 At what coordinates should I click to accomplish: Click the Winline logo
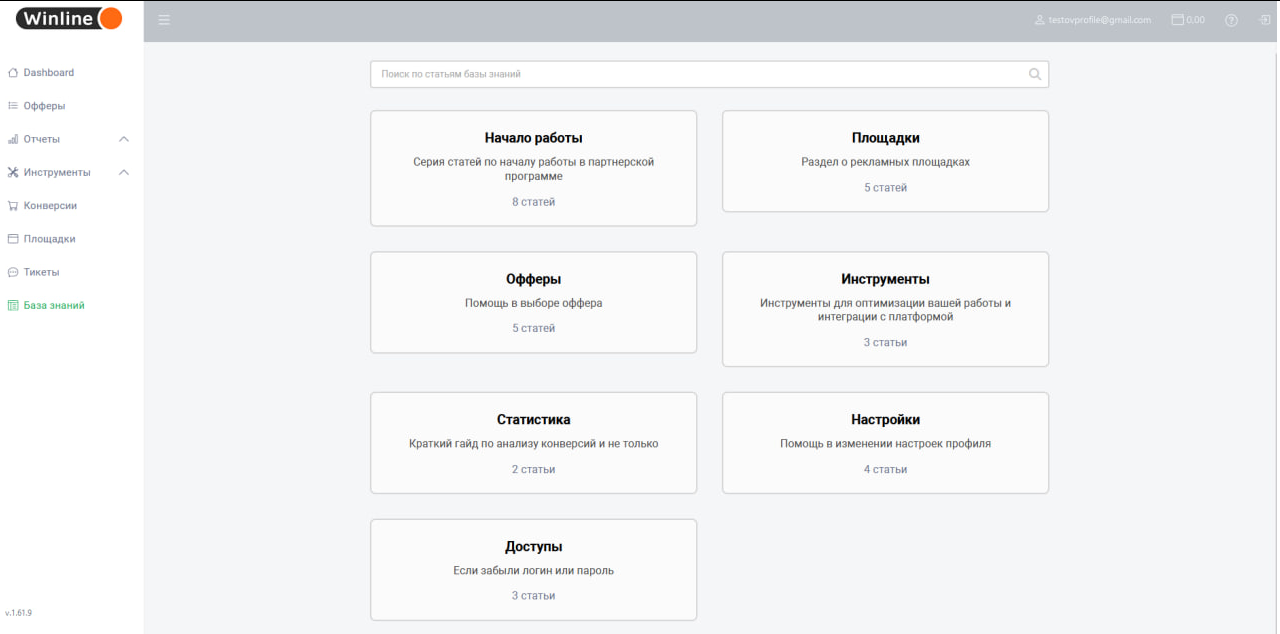[69, 18]
